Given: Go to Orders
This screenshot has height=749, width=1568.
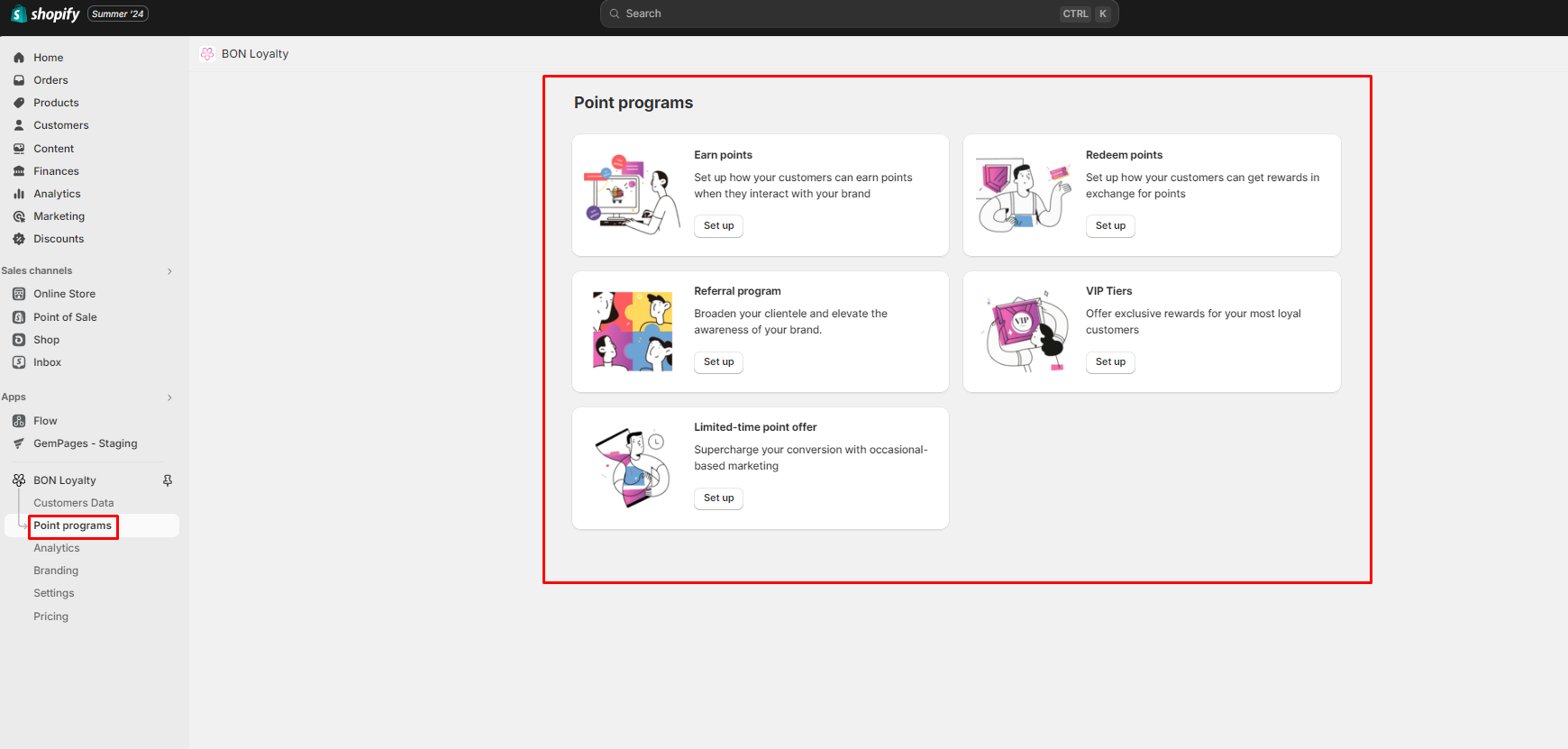Looking at the screenshot, I should click(x=50, y=80).
